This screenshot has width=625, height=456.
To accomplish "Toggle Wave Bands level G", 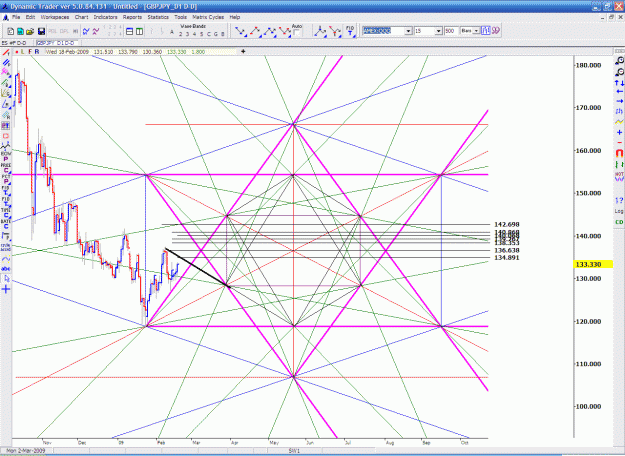I will coord(216,34).
